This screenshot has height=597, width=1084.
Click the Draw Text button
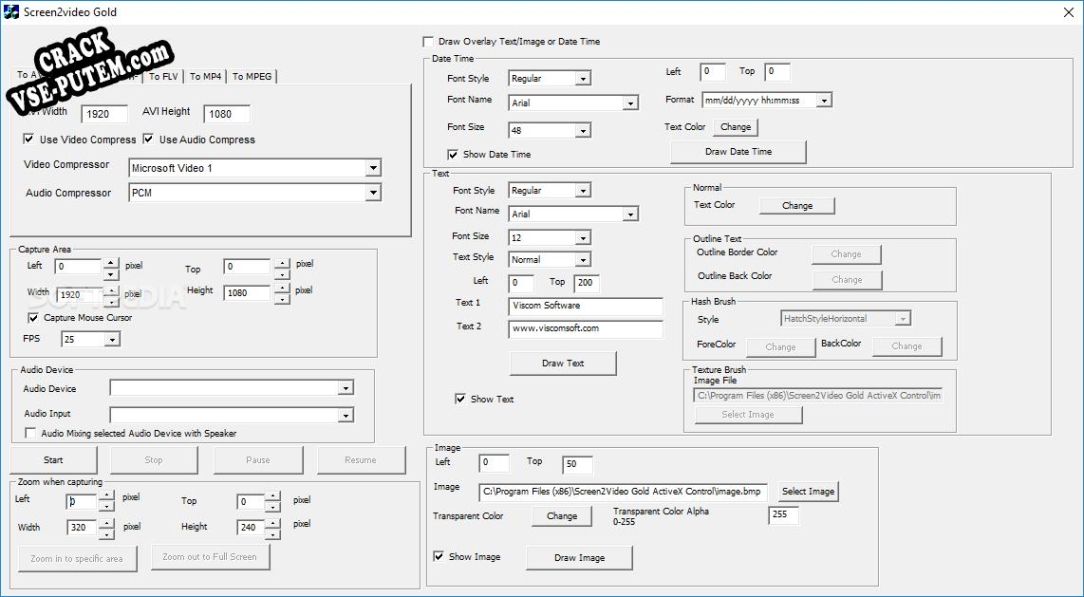tap(563, 363)
